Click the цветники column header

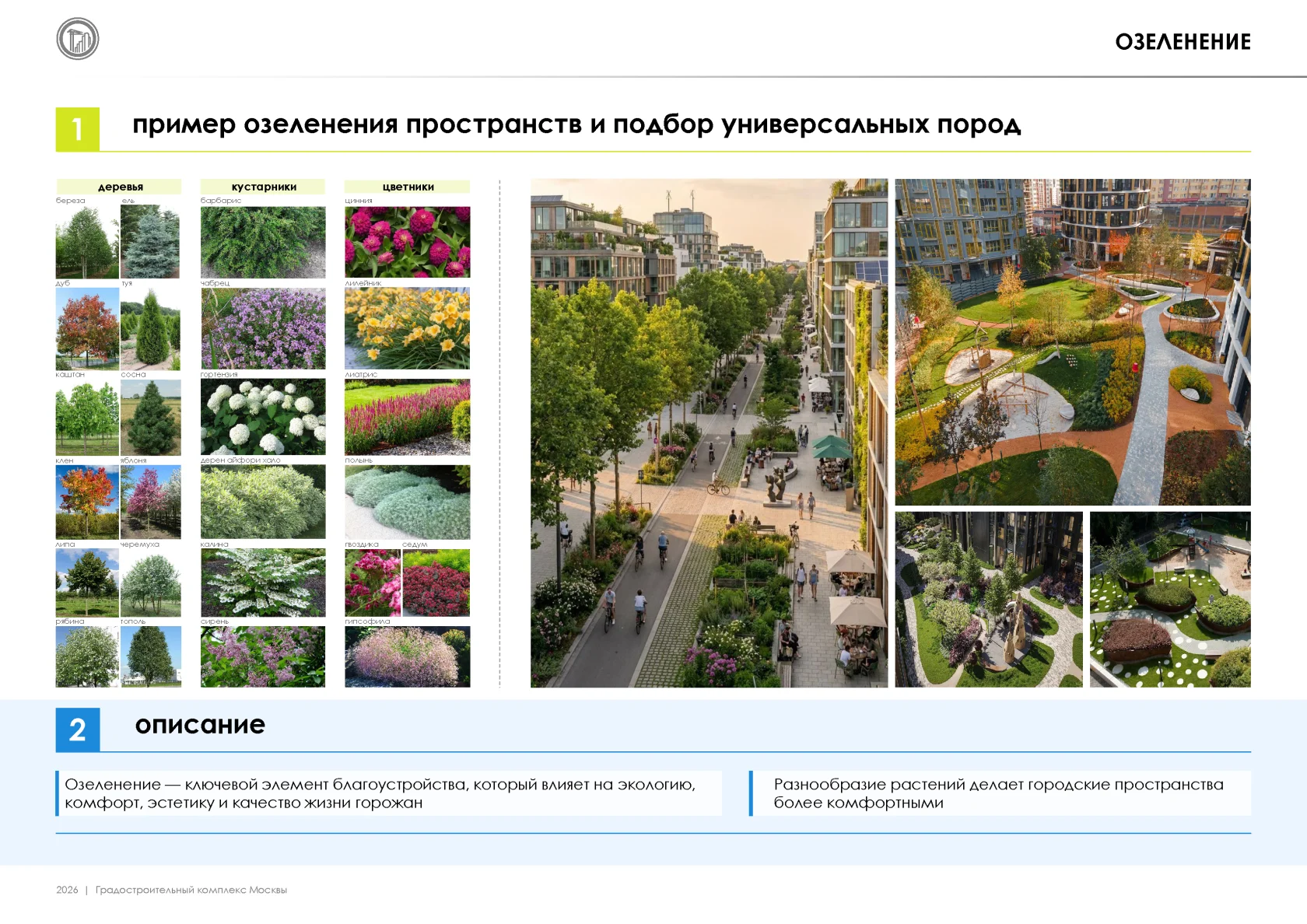tap(408, 187)
